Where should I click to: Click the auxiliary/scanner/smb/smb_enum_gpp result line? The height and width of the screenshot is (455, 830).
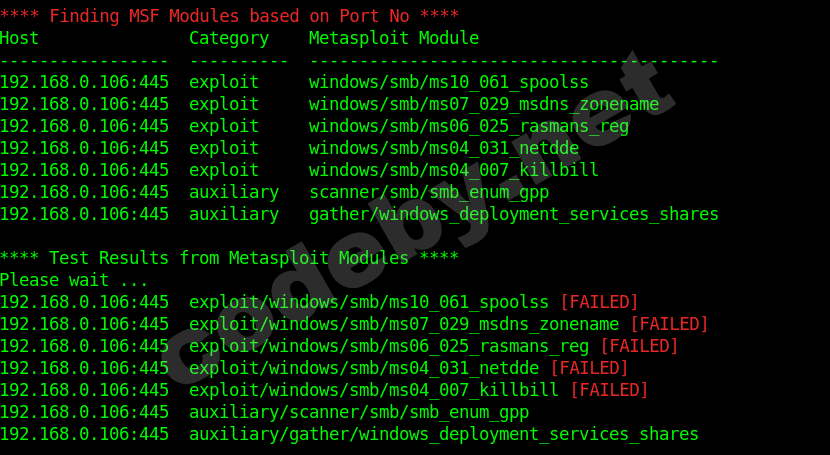pos(358,412)
